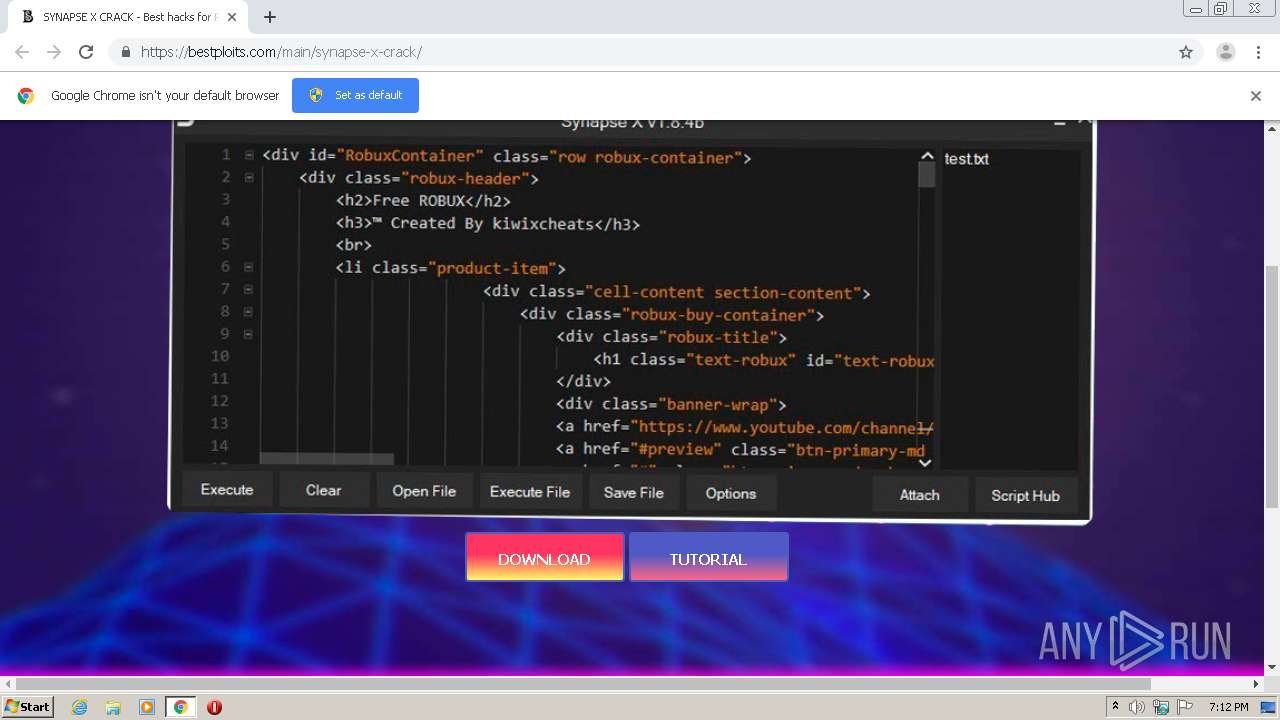
Task: Collapse the robux-header div on line 2
Action: pos(248,177)
